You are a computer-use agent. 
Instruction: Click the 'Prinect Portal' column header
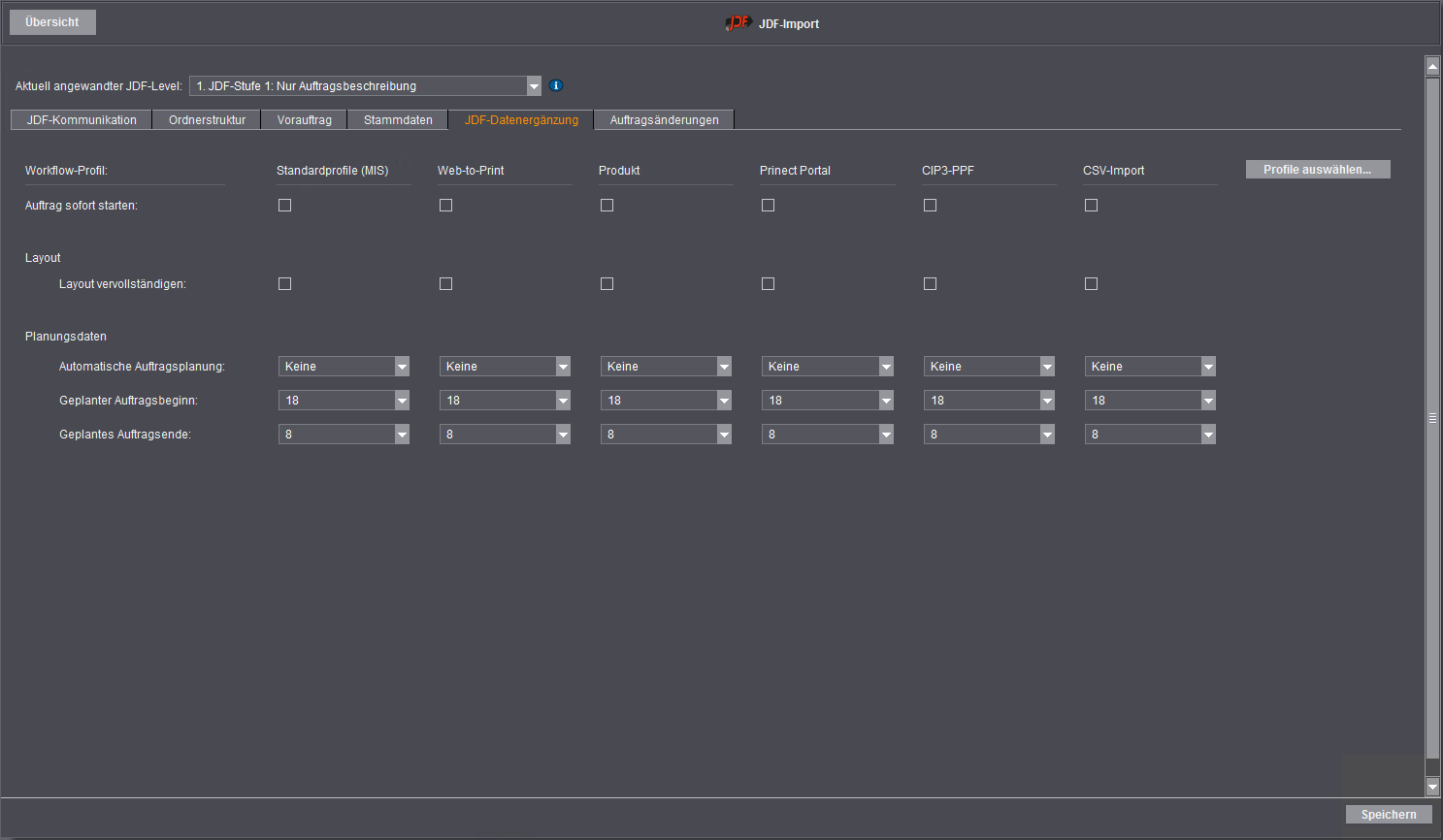point(795,170)
